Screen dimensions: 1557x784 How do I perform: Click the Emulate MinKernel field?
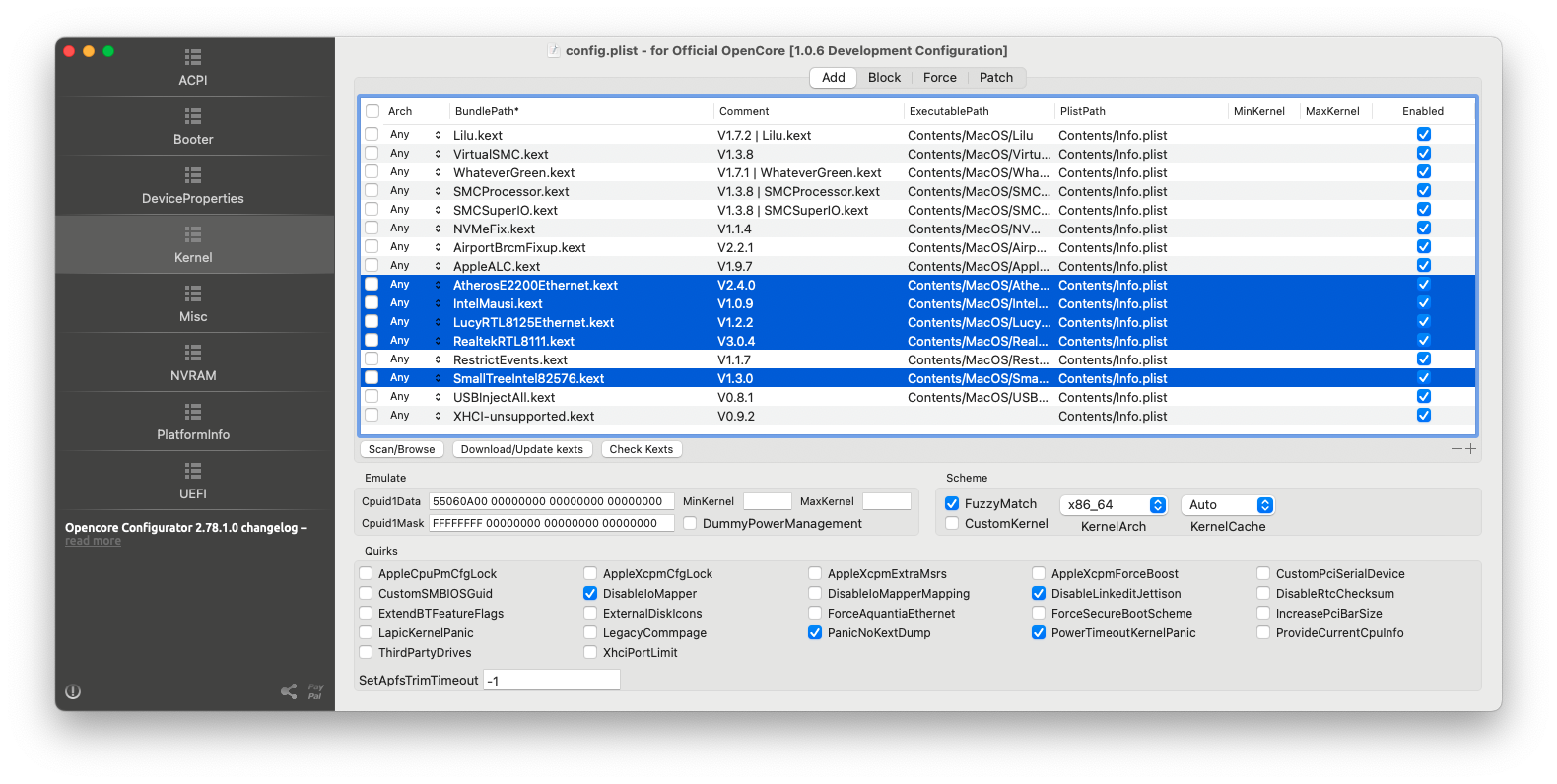pyautogui.click(x=768, y=501)
